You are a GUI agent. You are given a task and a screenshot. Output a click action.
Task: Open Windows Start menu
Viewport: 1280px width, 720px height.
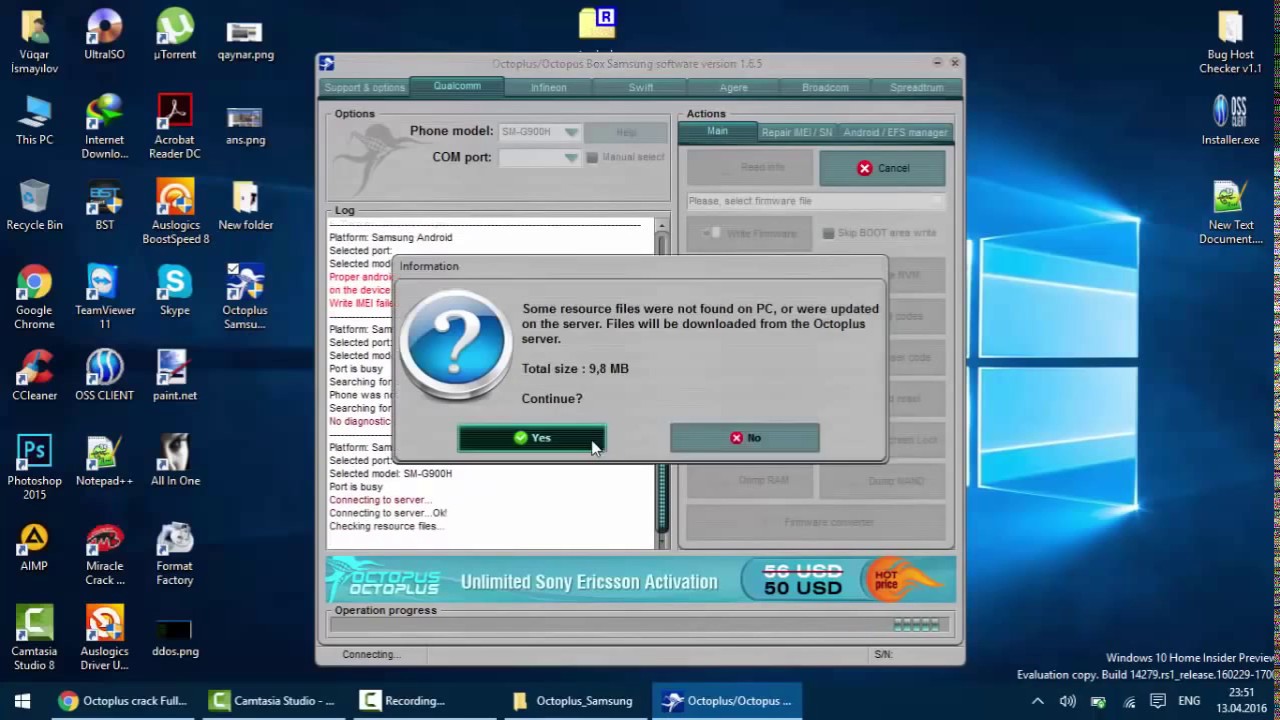[22, 701]
